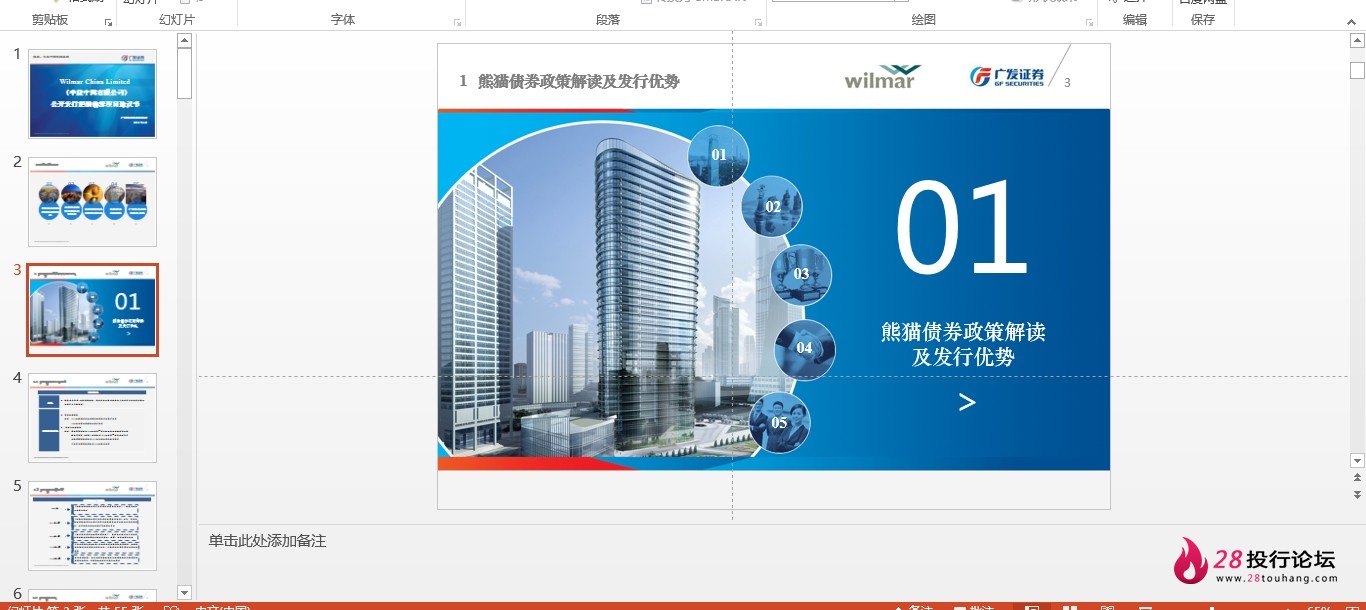Open the 字体 (Font) dialog launcher
The width and height of the screenshot is (1366, 610).
point(458,22)
